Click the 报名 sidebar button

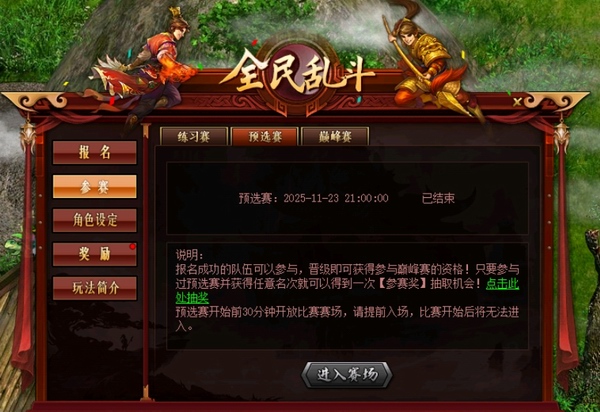pyautogui.click(x=95, y=152)
